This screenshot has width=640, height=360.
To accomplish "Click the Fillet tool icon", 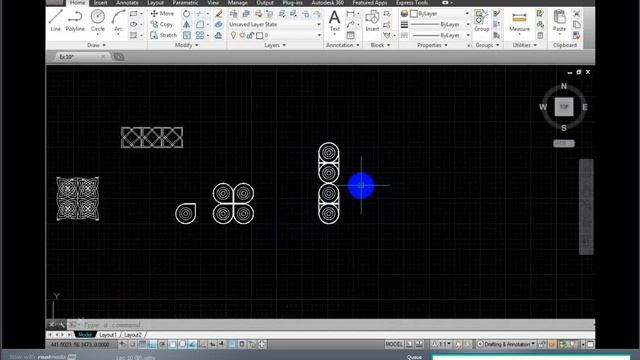I will click(x=200, y=24).
